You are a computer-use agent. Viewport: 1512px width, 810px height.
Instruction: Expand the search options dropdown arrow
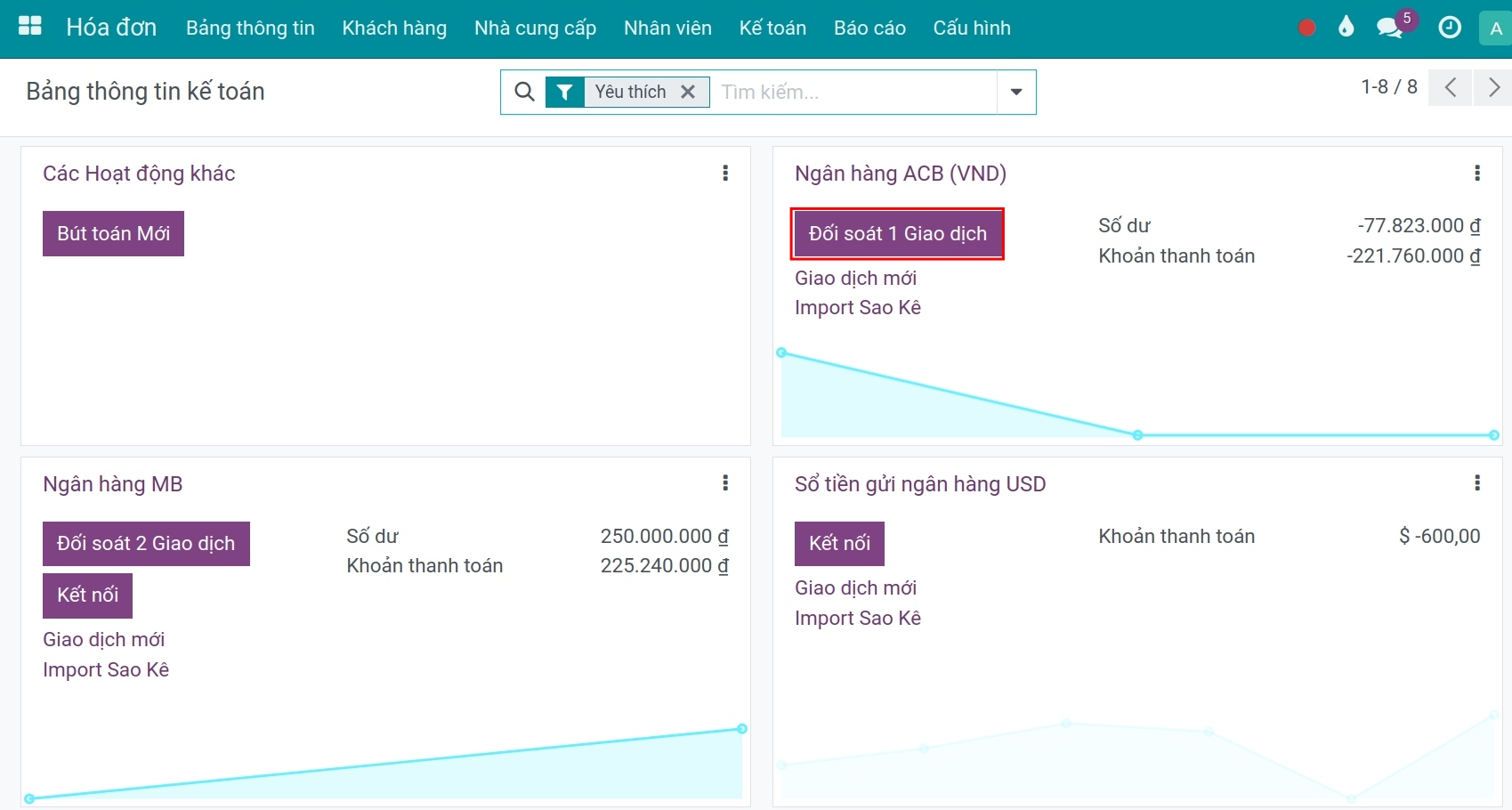1016,92
